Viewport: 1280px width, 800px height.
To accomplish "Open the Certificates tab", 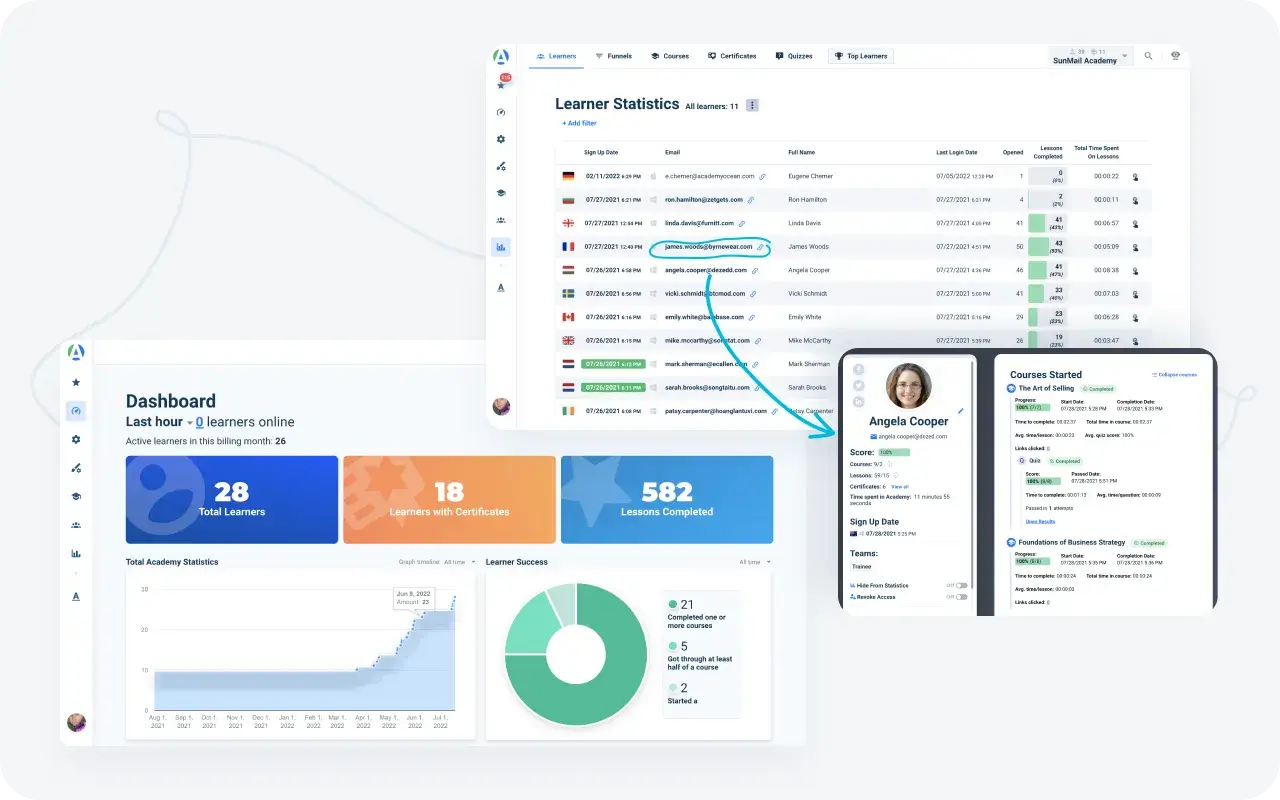I will (732, 56).
